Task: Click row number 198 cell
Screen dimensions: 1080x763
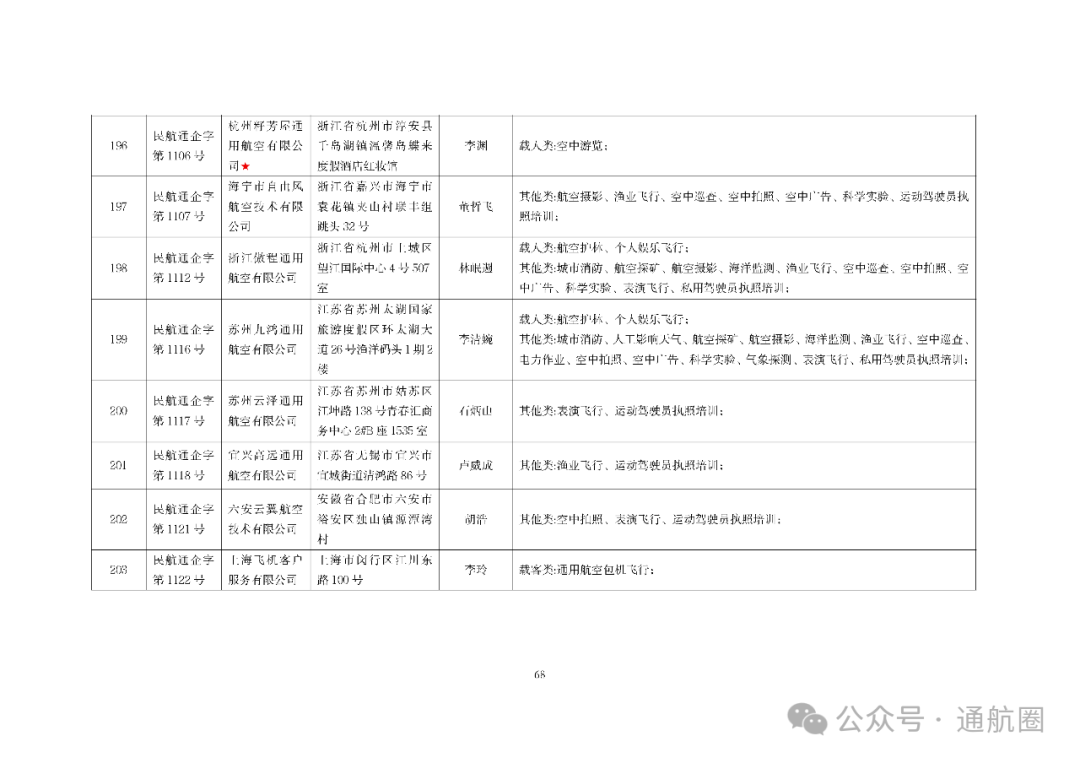Action: [x=118, y=268]
